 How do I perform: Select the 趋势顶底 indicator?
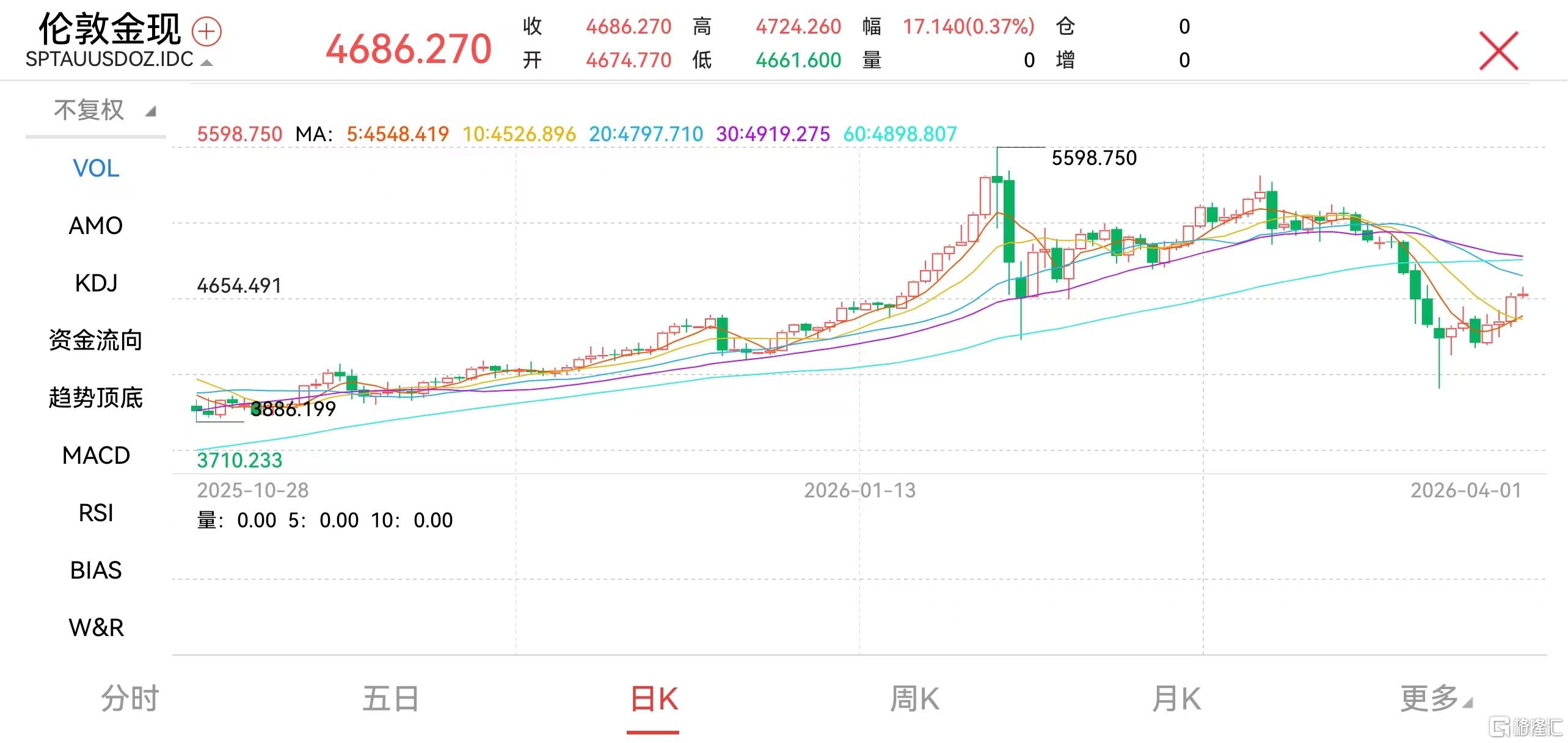[95, 398]
